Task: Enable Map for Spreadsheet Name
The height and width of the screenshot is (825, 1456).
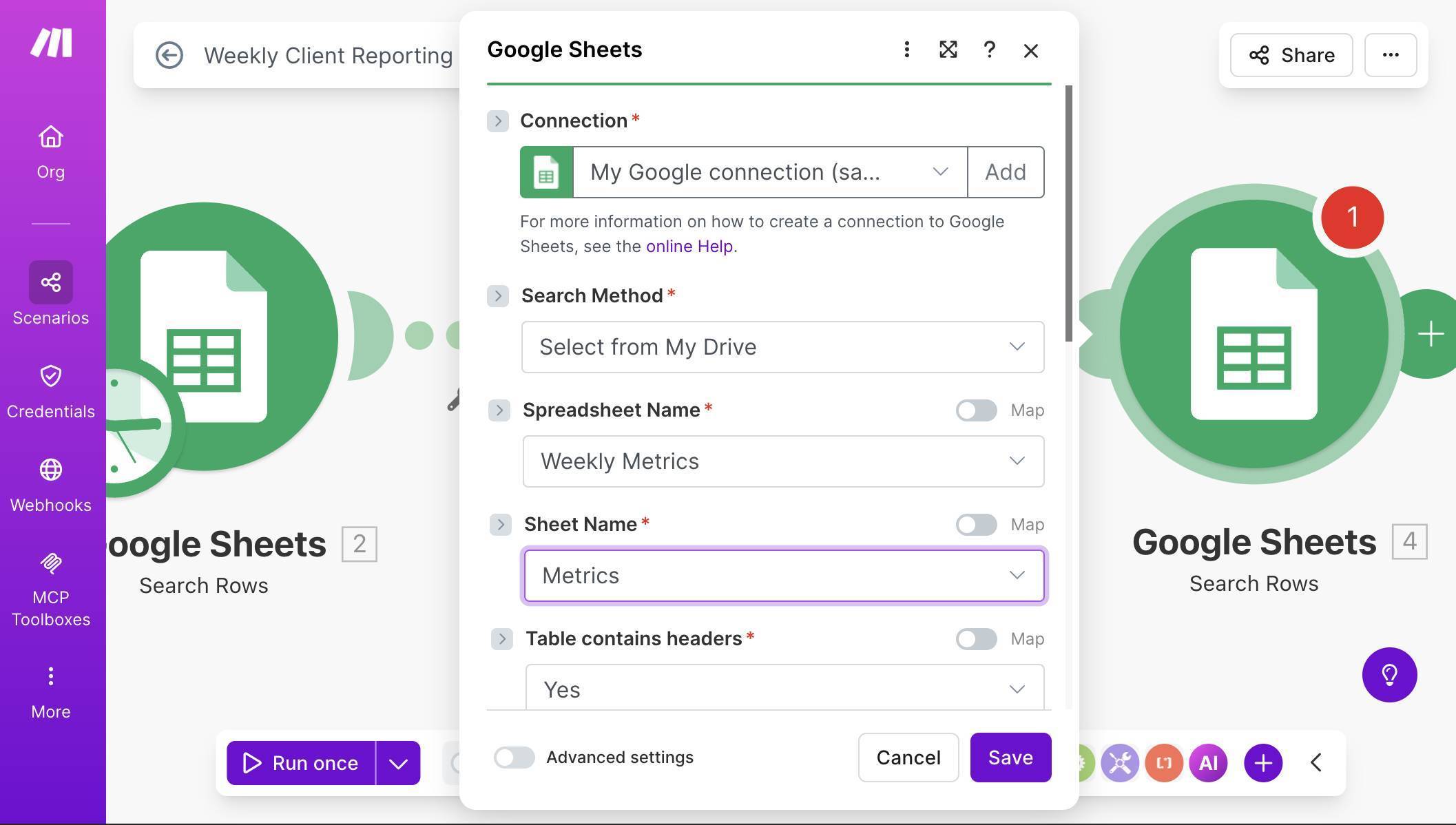Action: [x=975, y=410]
